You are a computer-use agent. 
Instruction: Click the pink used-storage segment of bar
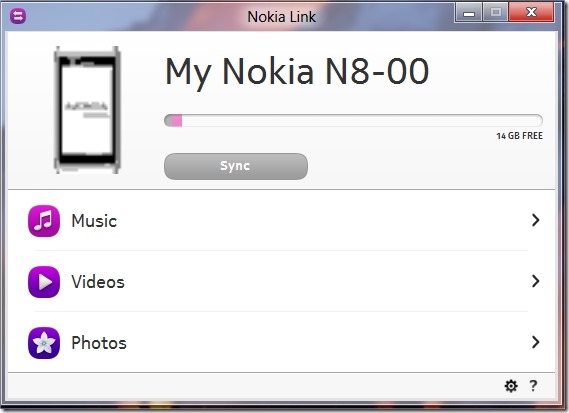(177, 120)
